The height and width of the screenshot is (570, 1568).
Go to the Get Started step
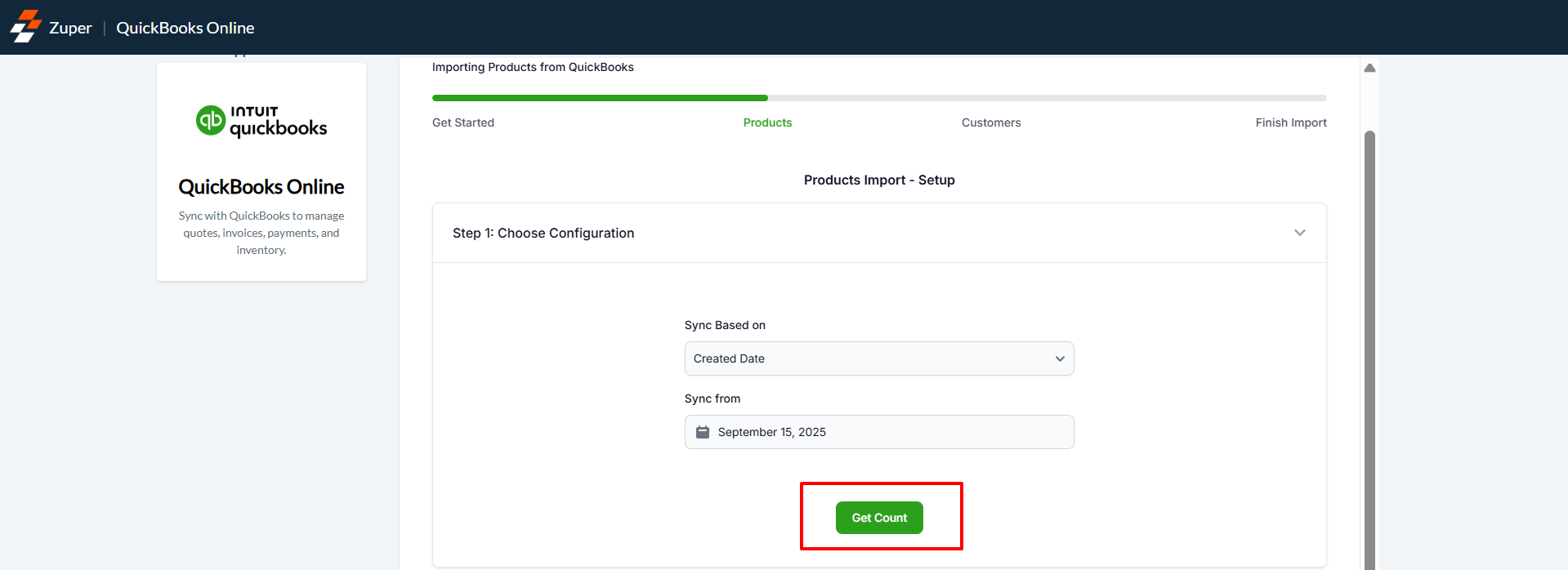(463, 122)
